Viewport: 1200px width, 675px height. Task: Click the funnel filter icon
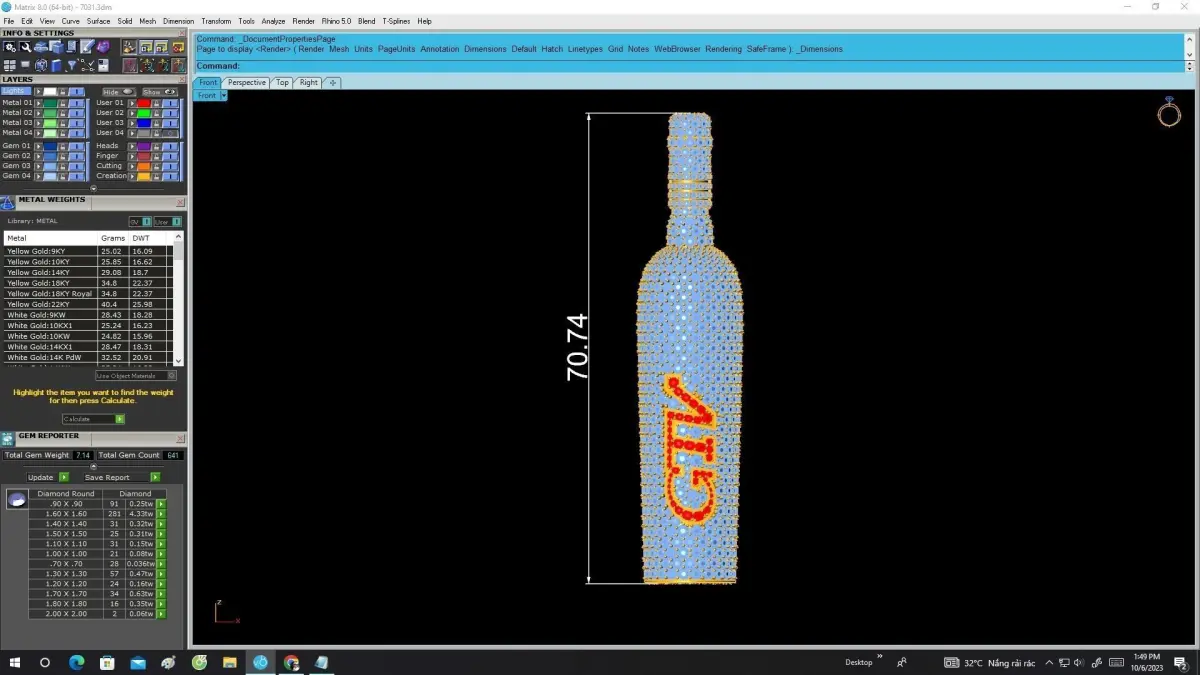pyautogui.click(x=72, y=65)
